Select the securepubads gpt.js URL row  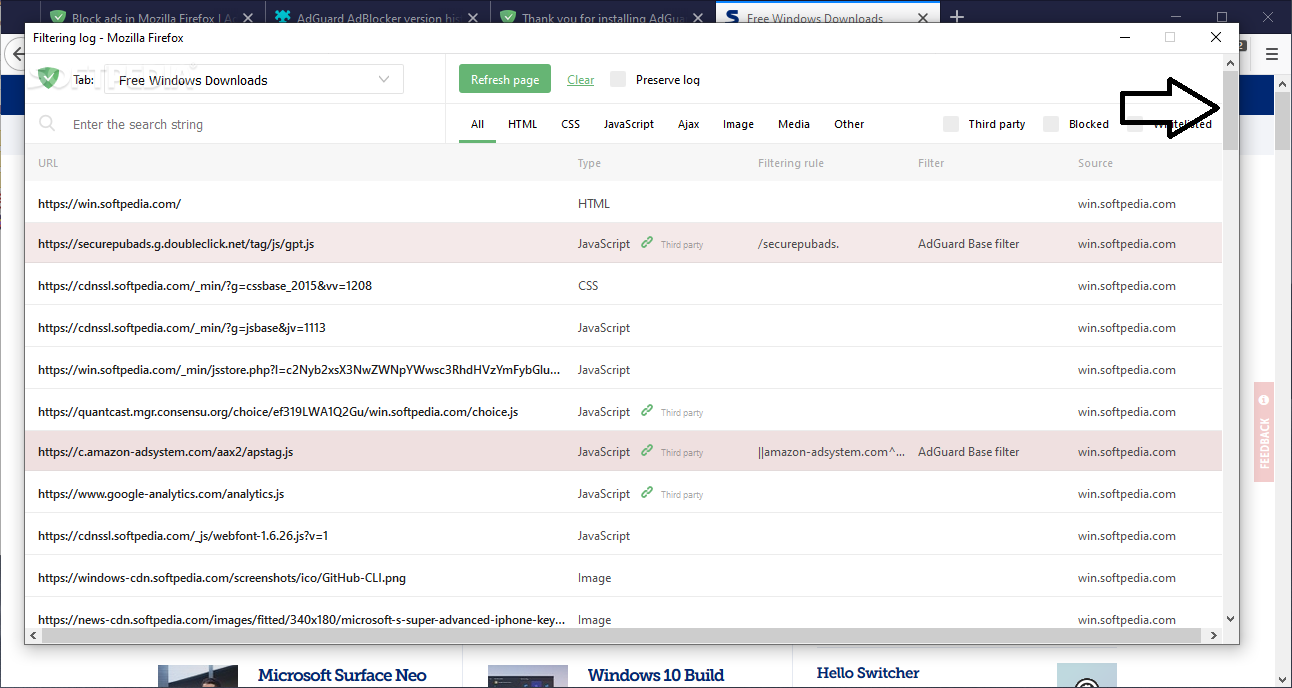click(x=623, y=243)
